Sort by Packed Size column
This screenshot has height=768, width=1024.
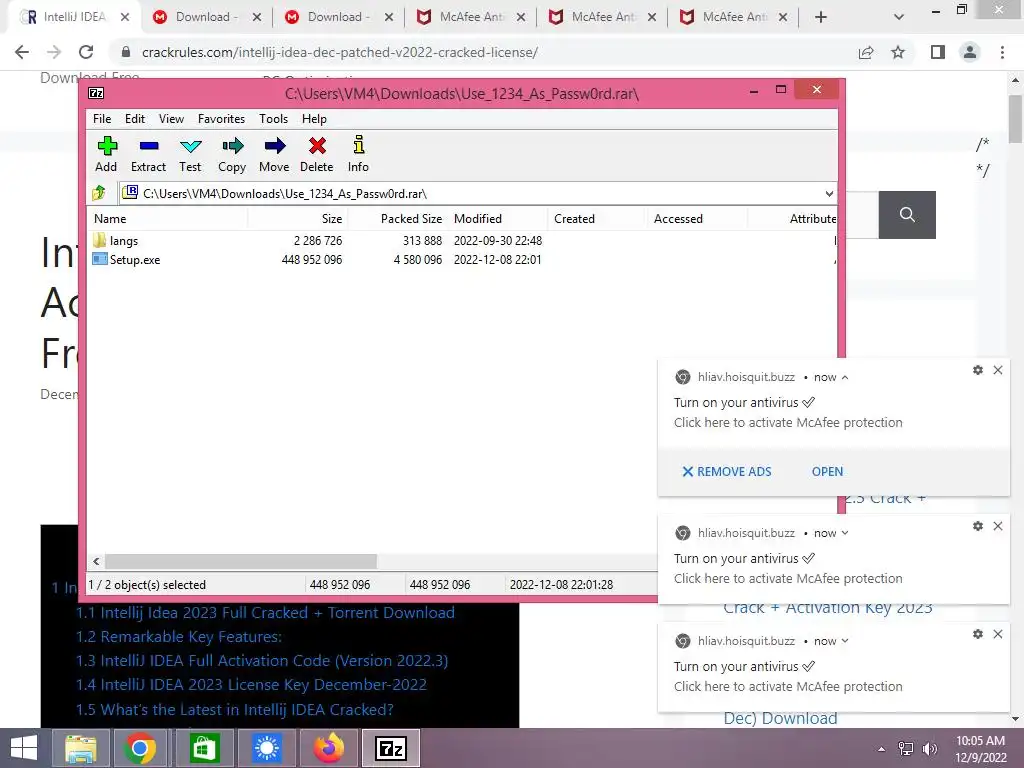pos(397,219)
